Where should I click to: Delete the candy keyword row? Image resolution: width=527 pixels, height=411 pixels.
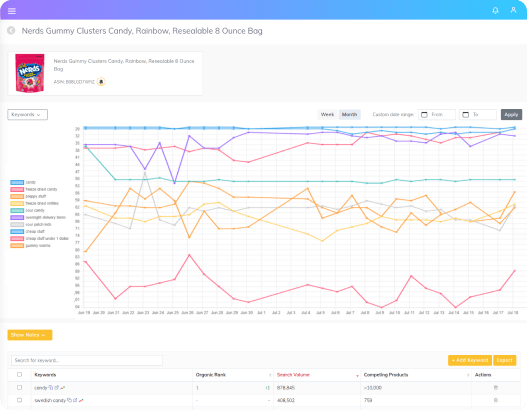[495, 387]
